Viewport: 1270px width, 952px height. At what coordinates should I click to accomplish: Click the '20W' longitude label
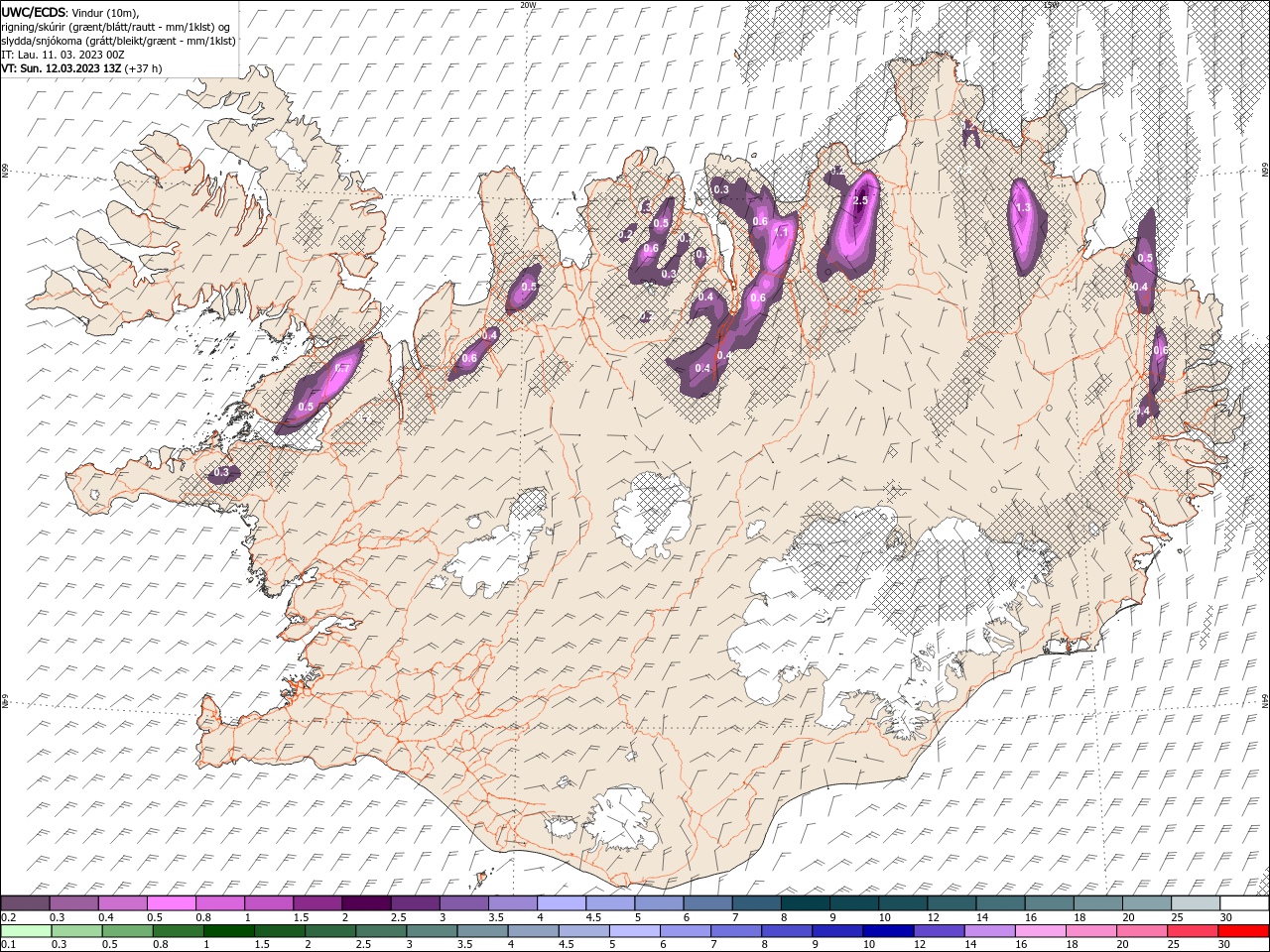point(528,5)
